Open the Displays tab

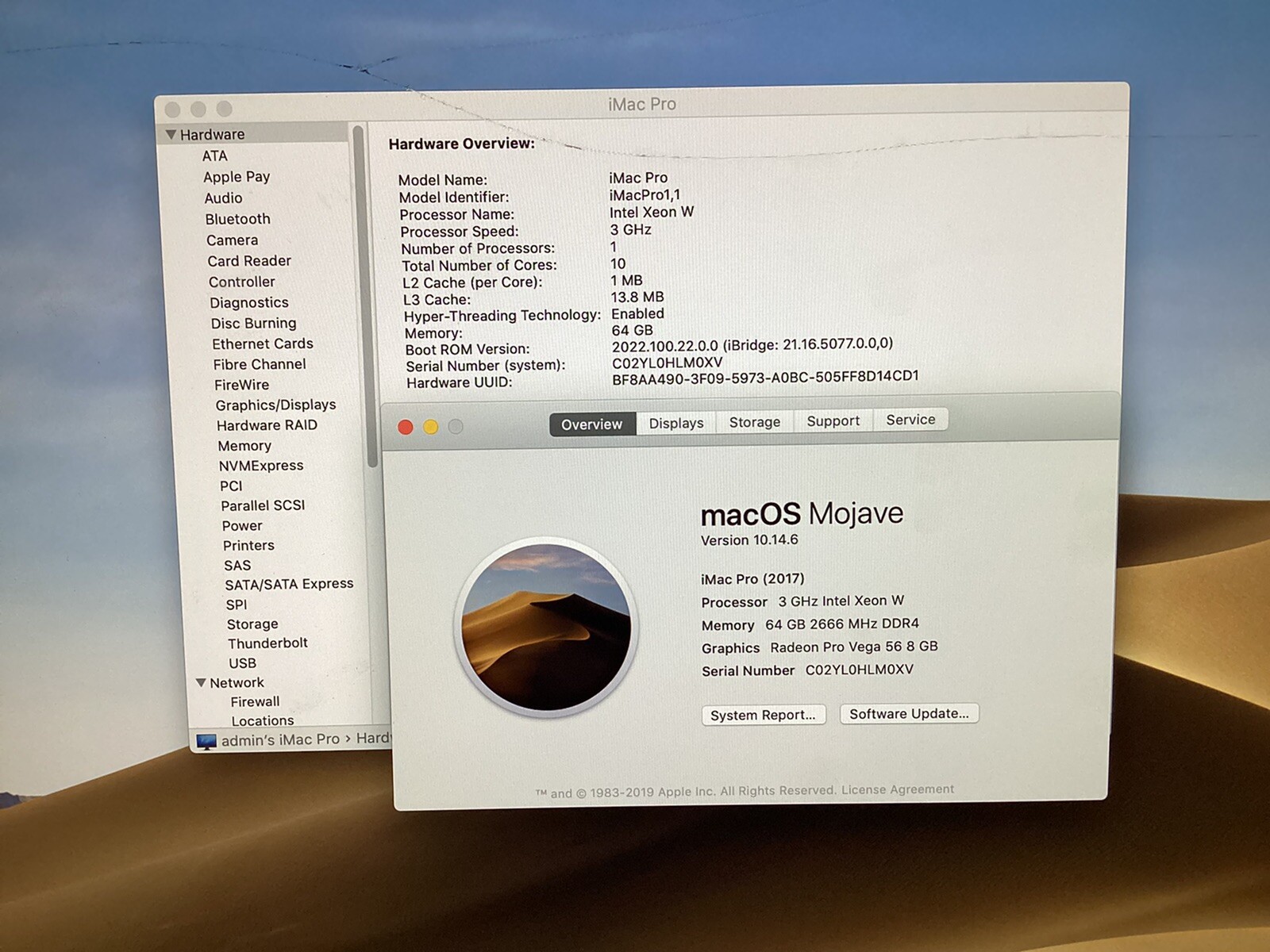click(676, 424)
